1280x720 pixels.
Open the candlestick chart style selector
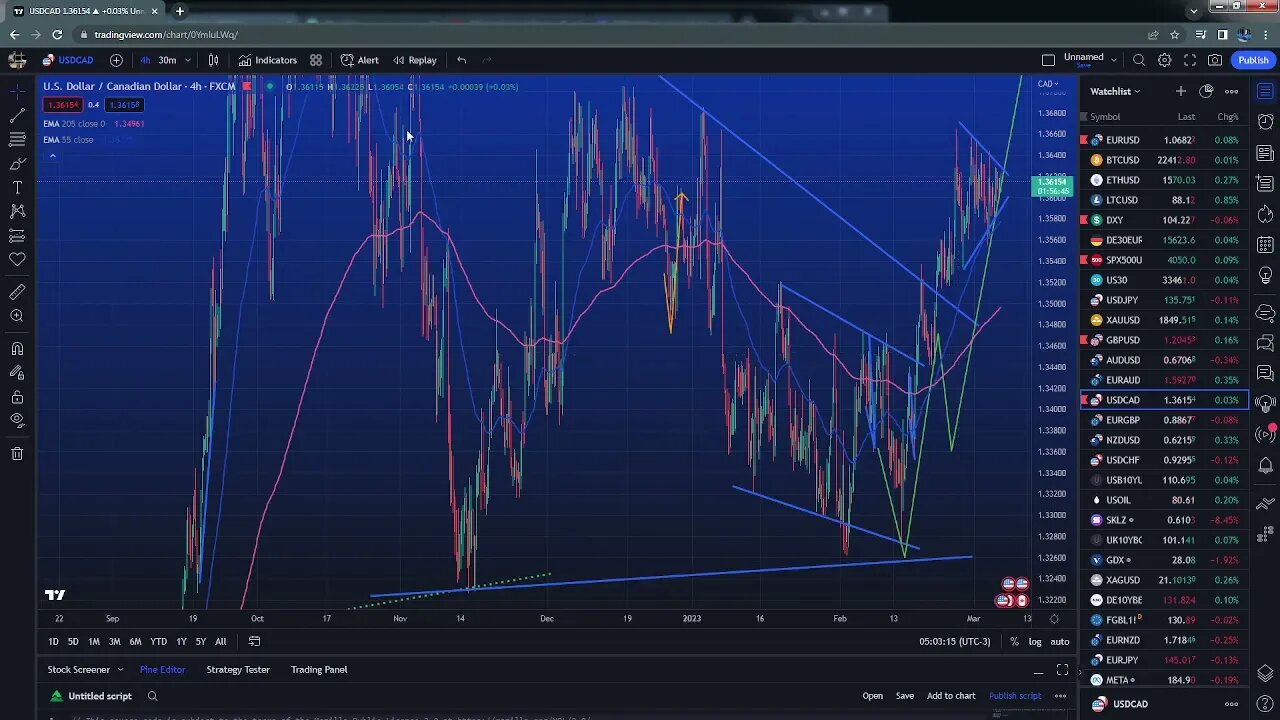(x=213, y=60)
